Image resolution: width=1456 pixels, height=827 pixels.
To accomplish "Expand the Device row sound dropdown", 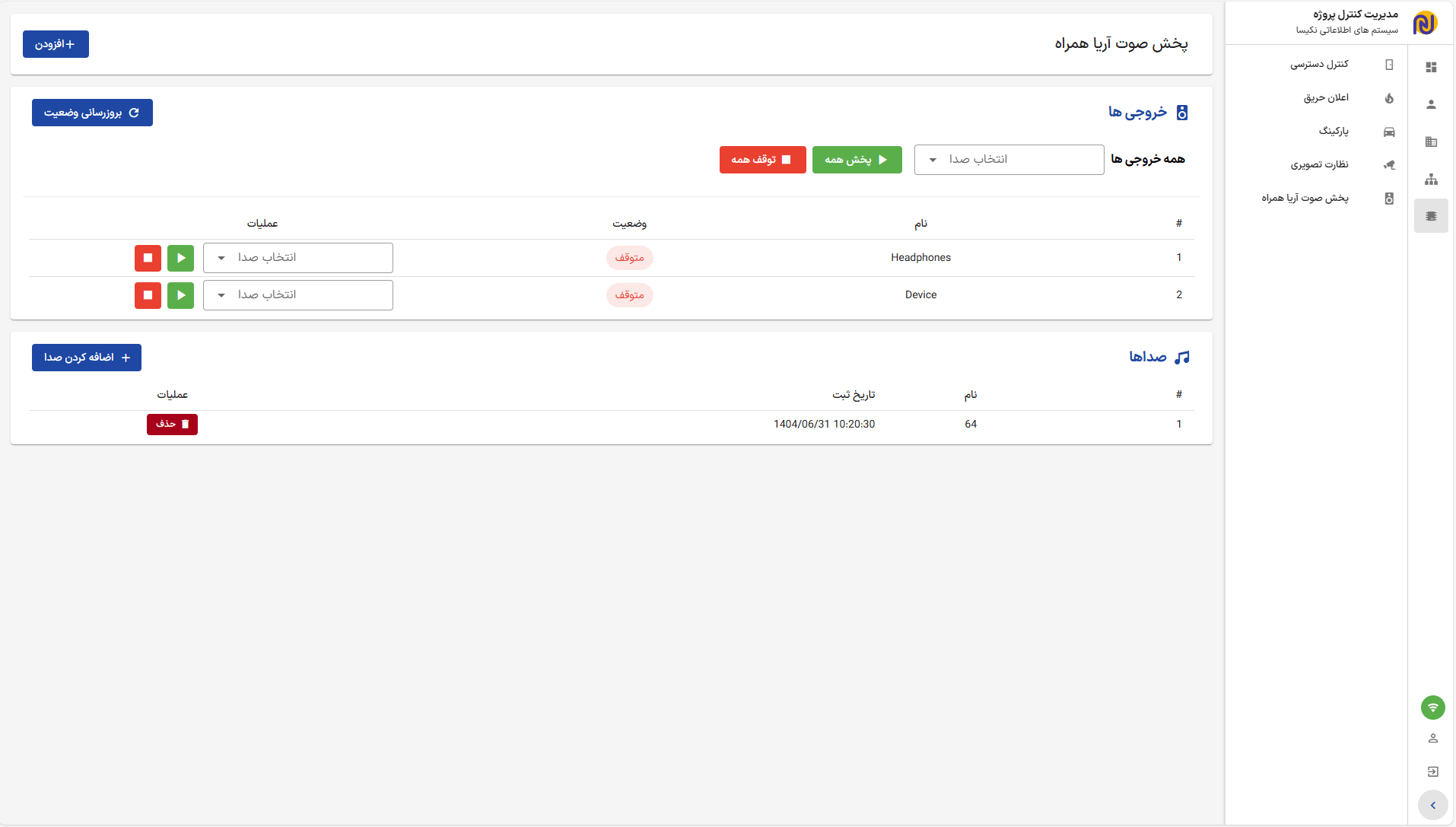I will coord(297,295).
